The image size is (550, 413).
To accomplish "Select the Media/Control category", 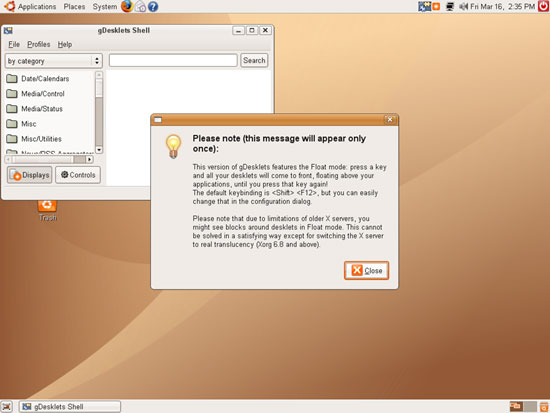I will pos(43,94).
